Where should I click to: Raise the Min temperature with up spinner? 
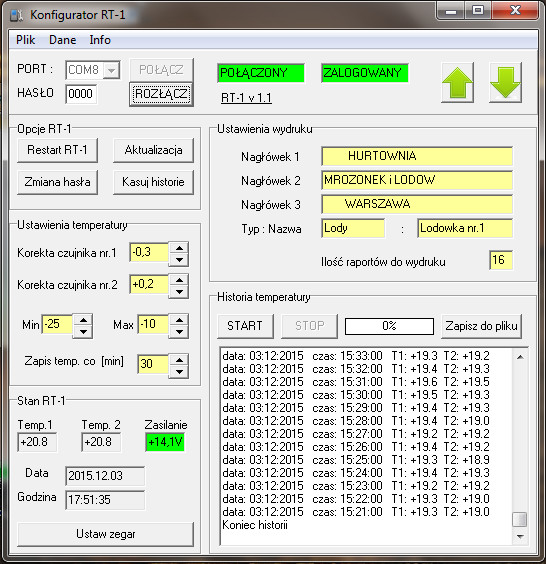(83, 320)
